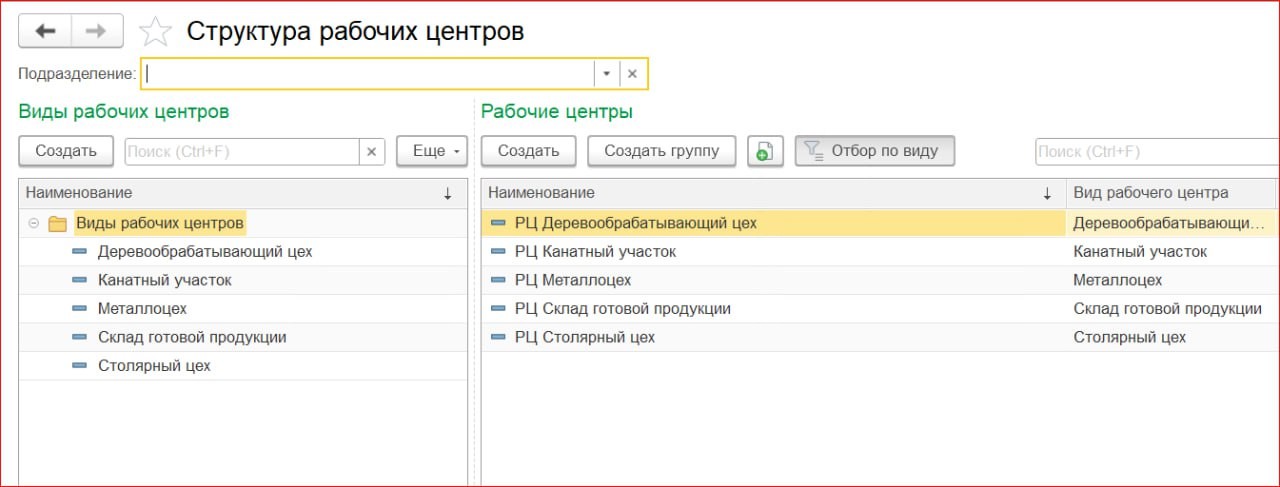
Task: Open the Еще menu
Action: pos(432,151)
